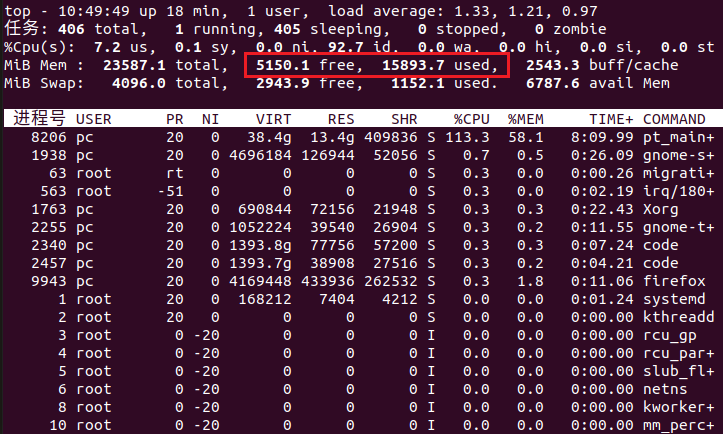Click the 8:09.99 TIME+ value
Screen dimensions: 723x434
pyautogui.click(x=602, y=137)
